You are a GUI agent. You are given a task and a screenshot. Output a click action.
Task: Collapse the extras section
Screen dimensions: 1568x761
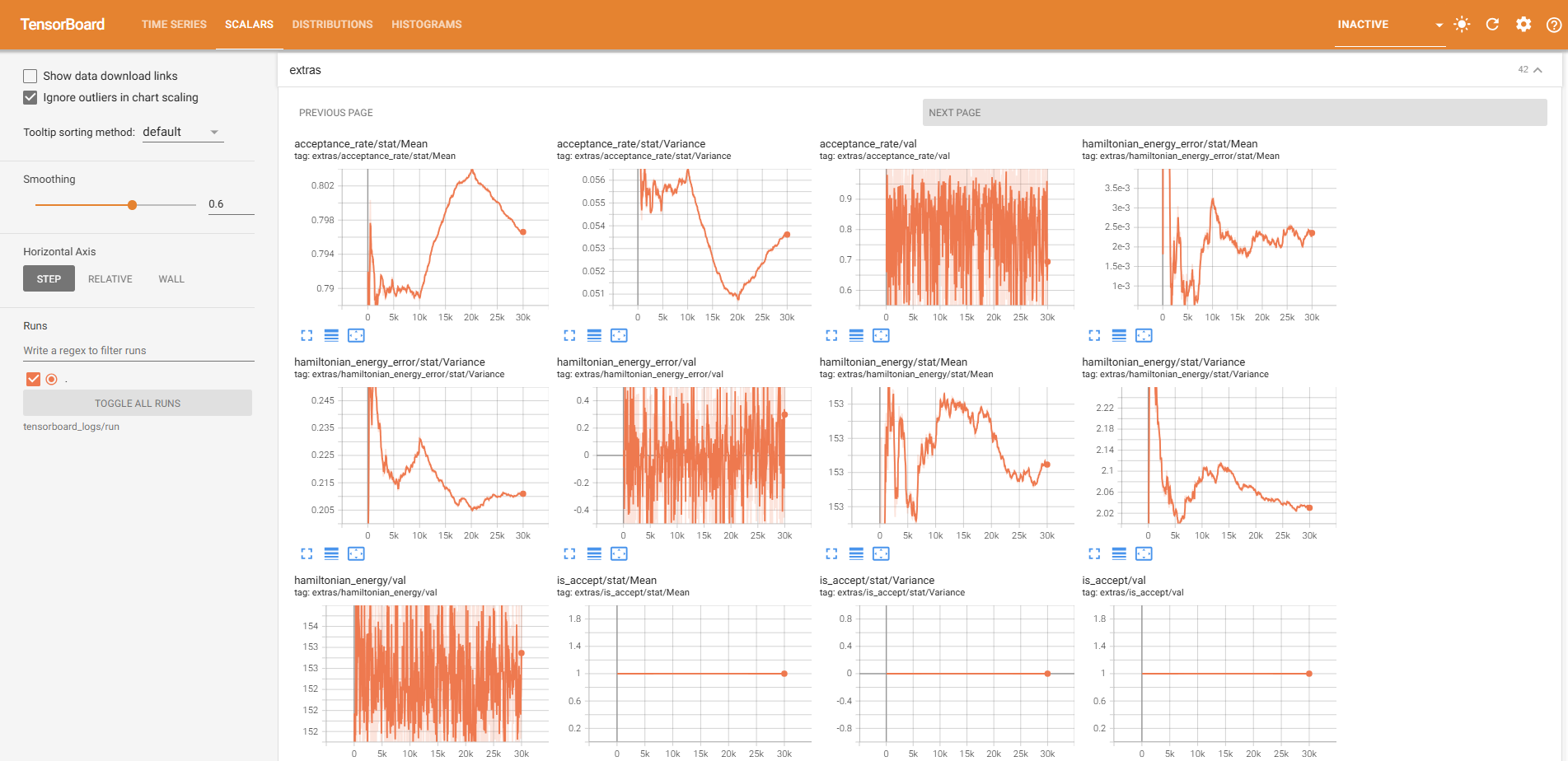click(x=1538, y=70)
